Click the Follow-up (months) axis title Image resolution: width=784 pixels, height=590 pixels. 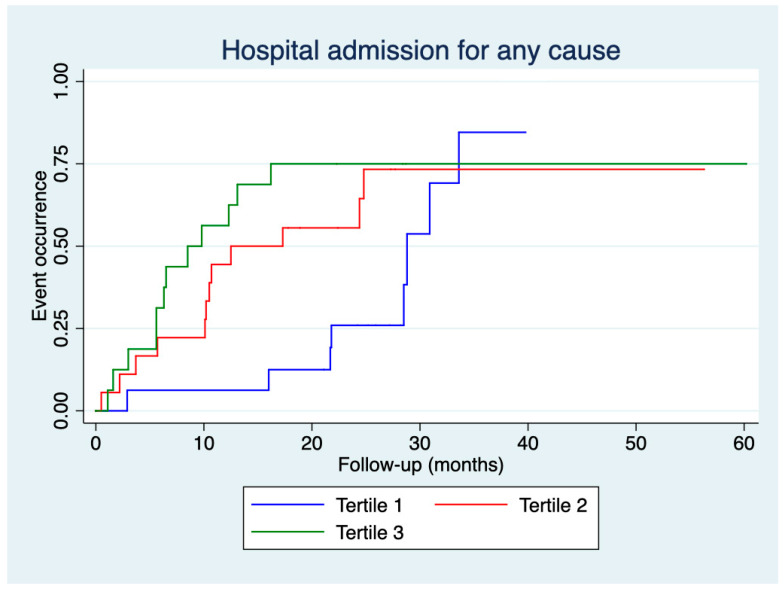(420, 465)
